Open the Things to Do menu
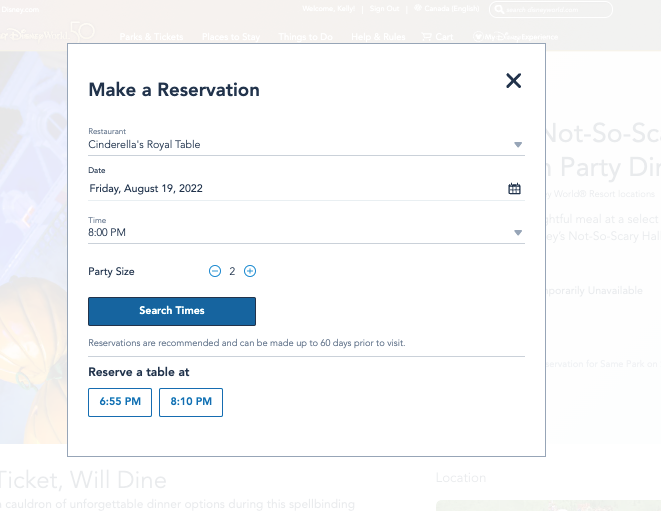The image size is (661, 511). 306,37
